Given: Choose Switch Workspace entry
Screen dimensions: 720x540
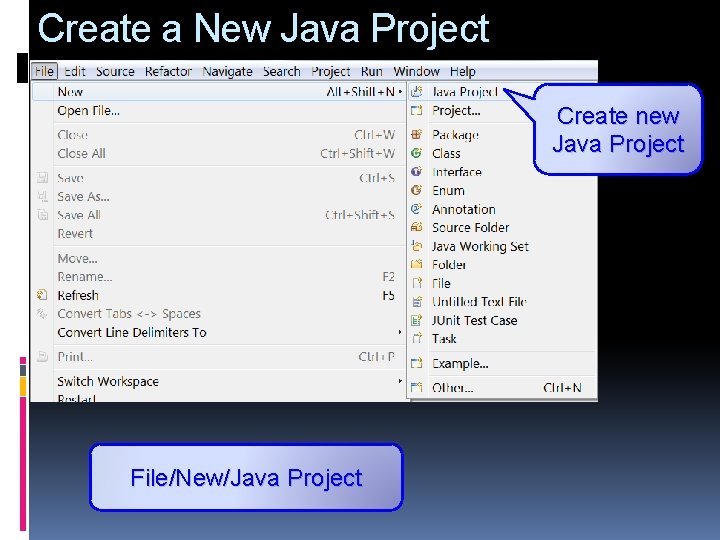Looking at the screenshot, I should (x=219, y=382).
